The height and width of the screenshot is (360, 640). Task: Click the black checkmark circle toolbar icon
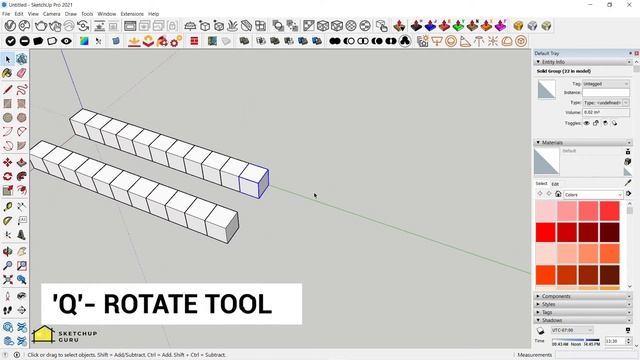click(11, 41)
